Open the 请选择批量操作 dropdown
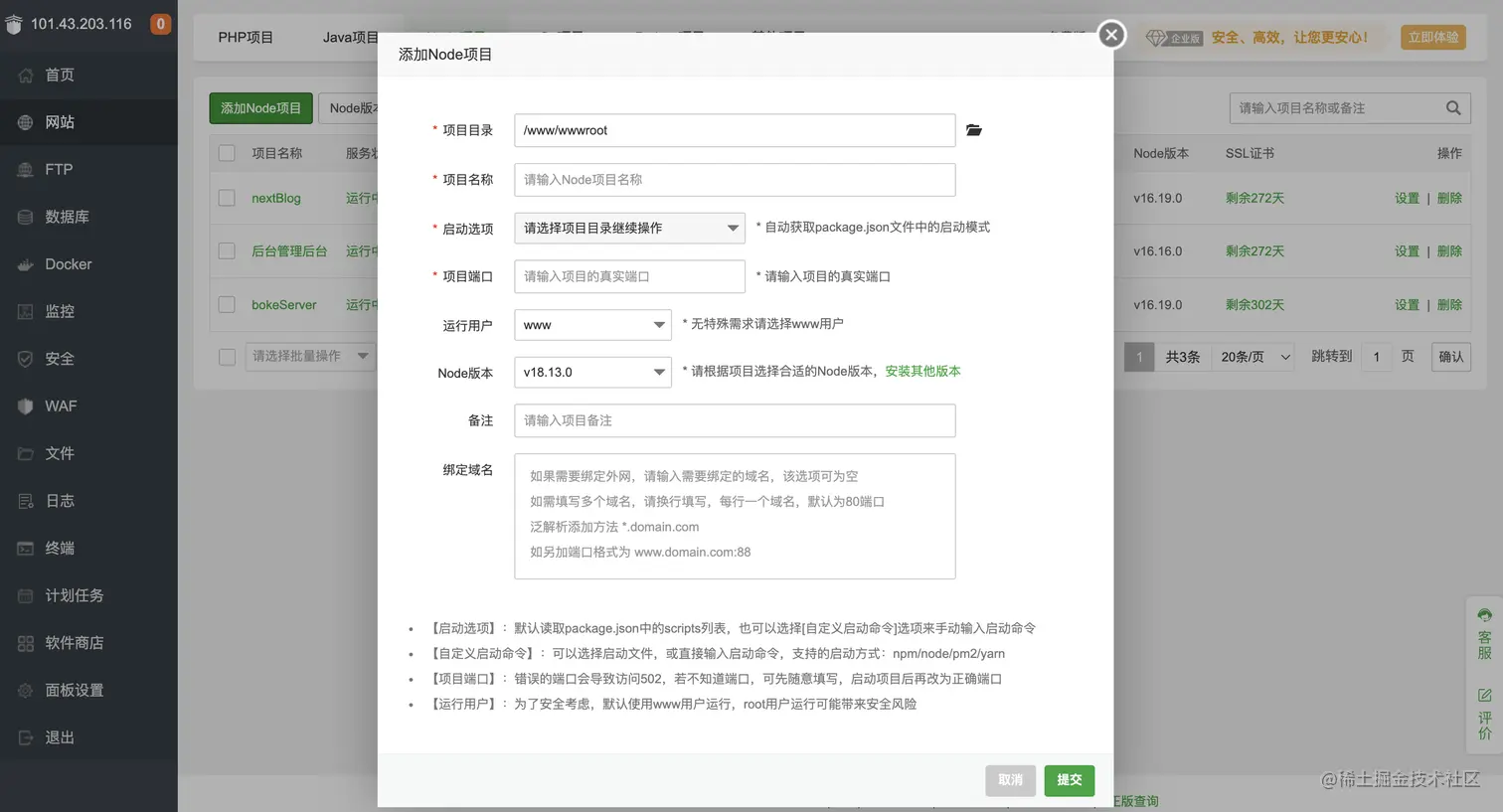The width and height of the screenshot is (1503, 812). coord(310,356)
